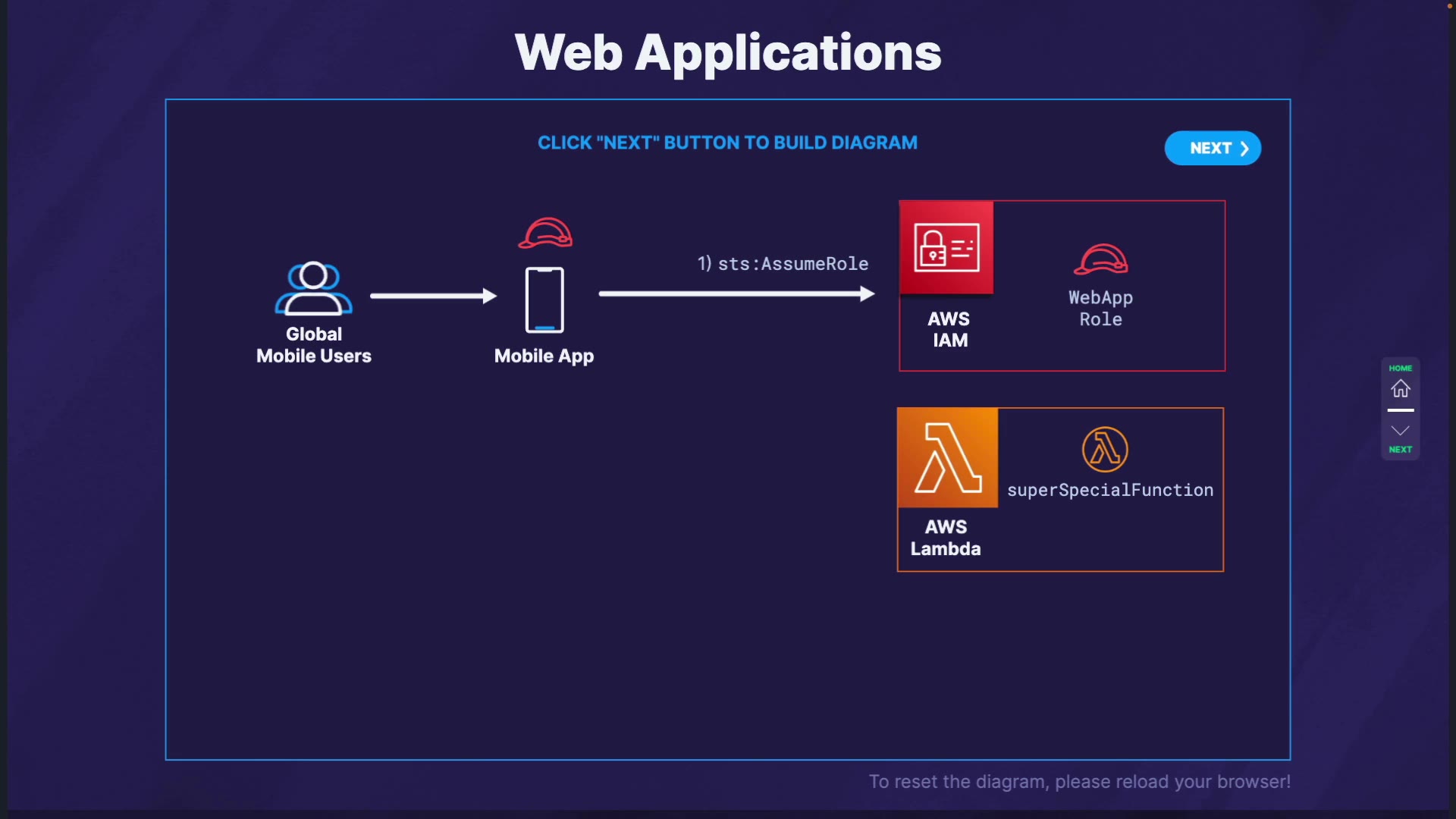1456x819 pixels.
Task: Click the AWS Lambda service icon
Action: tap(947, 457)
